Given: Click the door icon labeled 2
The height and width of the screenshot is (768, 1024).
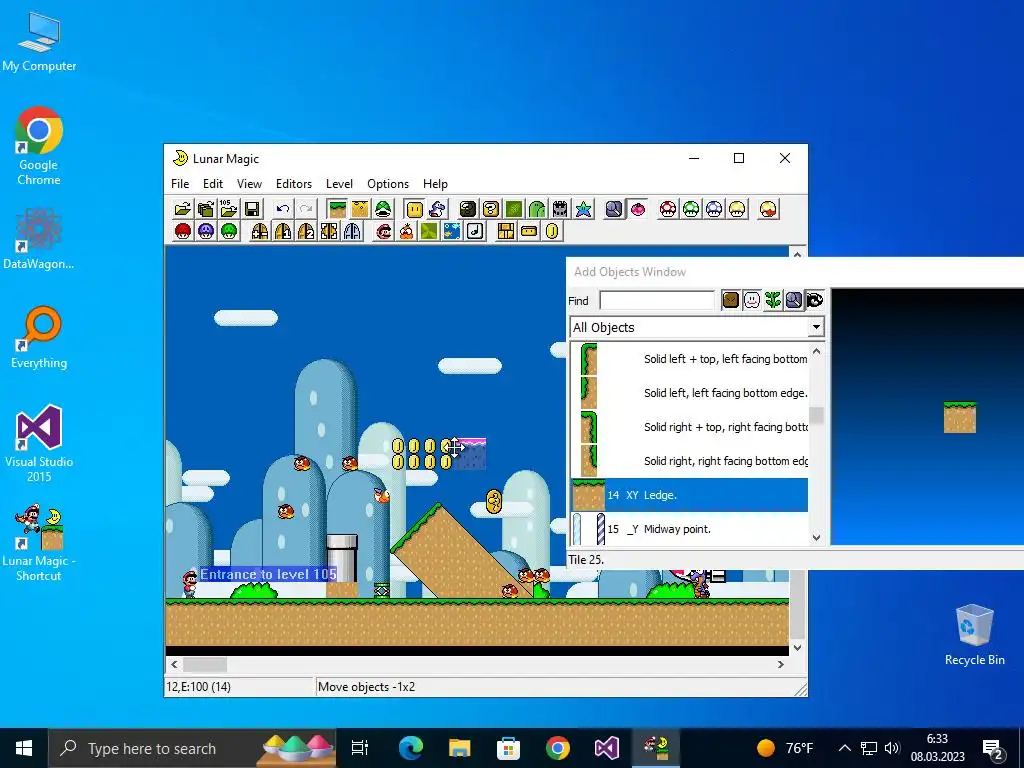Looking at the screenshot, I should pyautogui.click(x=306, y=231).
